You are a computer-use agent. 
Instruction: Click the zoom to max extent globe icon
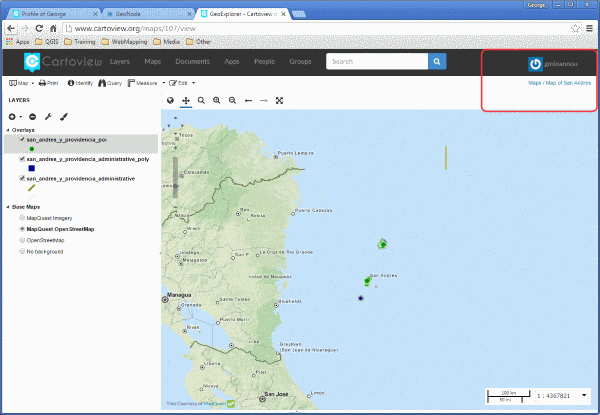pyautogui.click(x=170, y=101)
